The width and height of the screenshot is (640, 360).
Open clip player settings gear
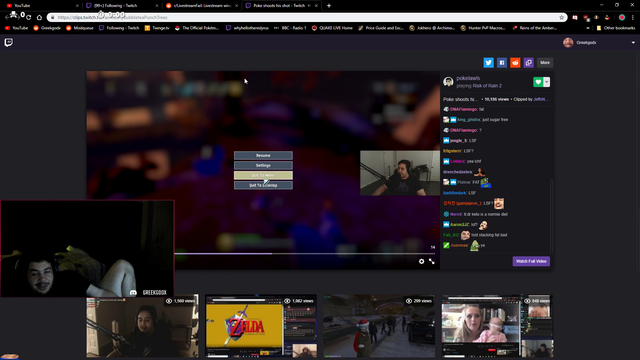point(422,261)
